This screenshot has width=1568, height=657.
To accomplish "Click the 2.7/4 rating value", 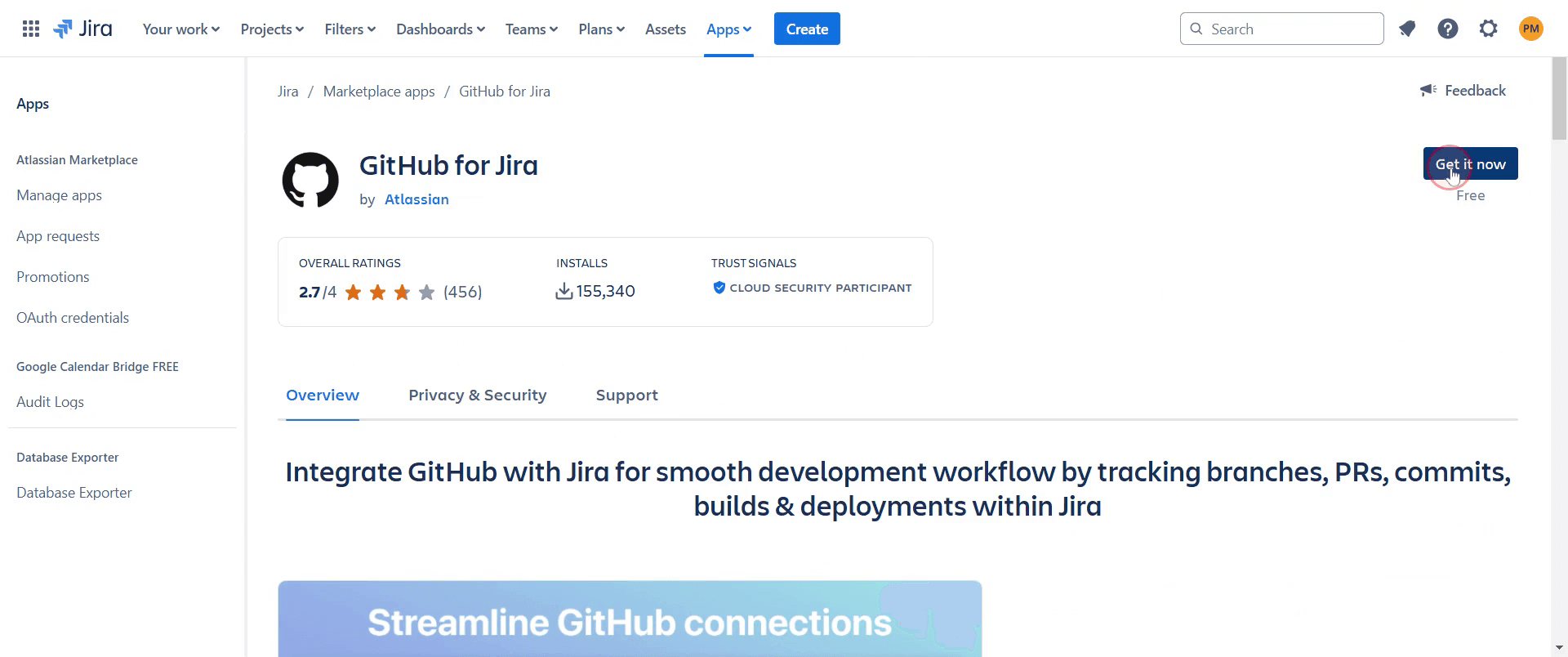I will 318,293.
